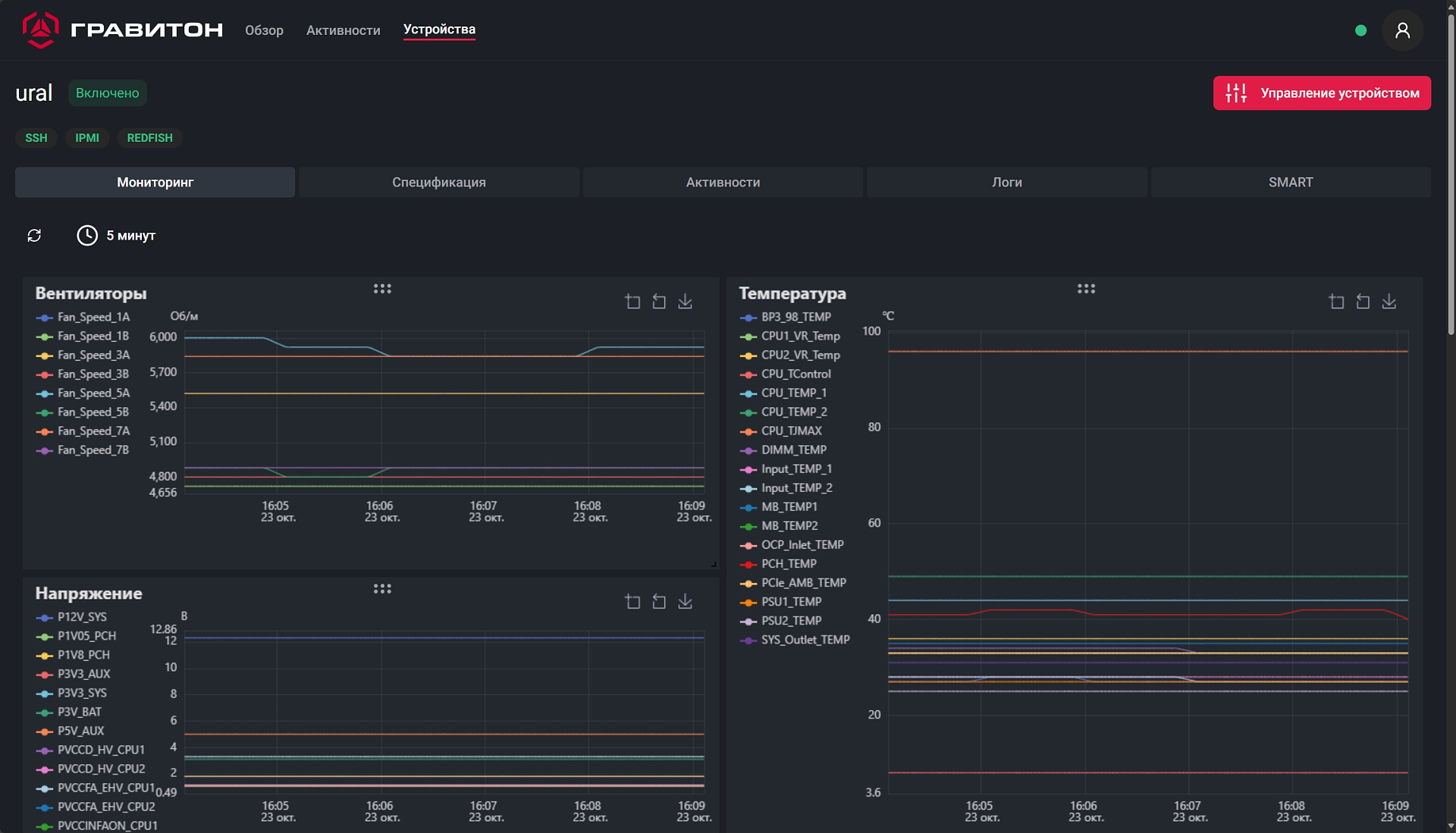1456x833 pixels.
Task: Open the SMART tab
Action: point(1290,183)
